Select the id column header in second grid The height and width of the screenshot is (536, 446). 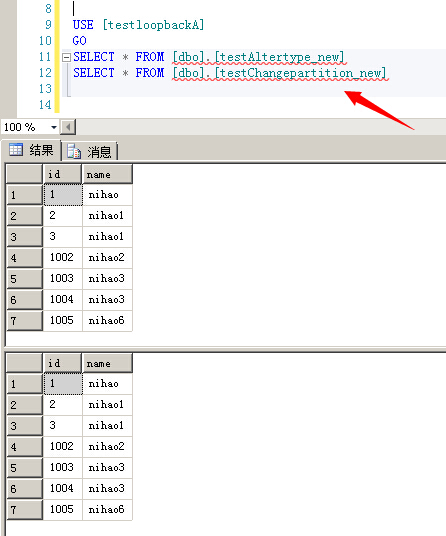coord(63,363)
